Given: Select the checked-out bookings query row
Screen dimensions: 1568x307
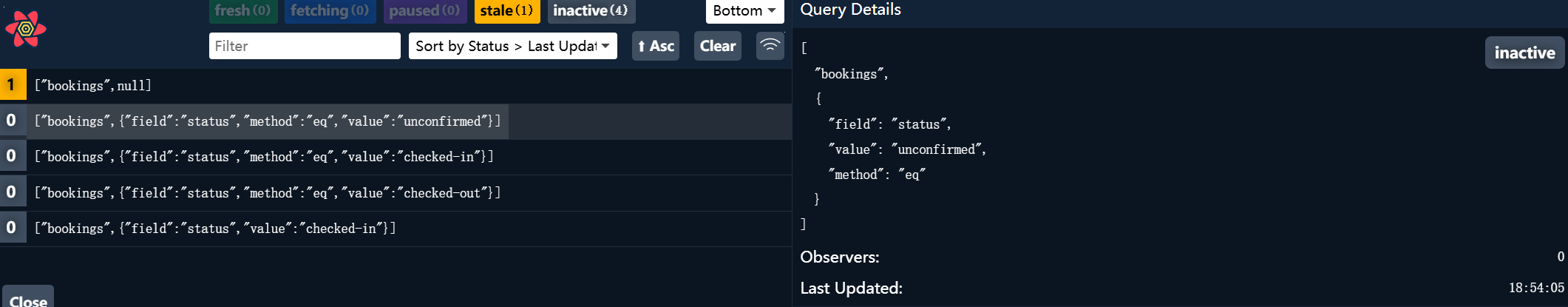Looking at the screenshot, I should coord(268,193).
